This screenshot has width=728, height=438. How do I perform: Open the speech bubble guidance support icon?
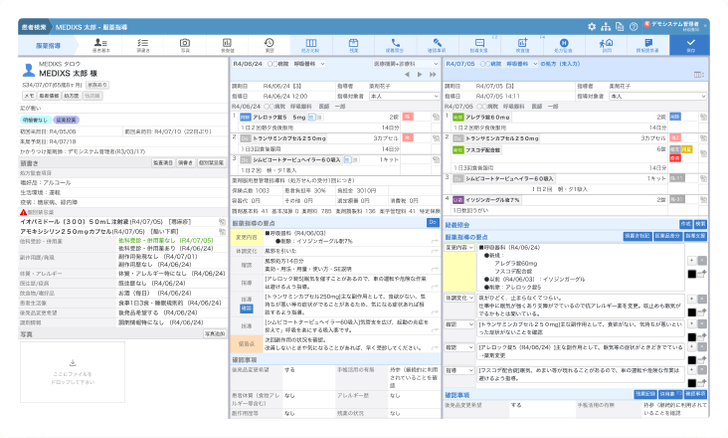(479, 45)
